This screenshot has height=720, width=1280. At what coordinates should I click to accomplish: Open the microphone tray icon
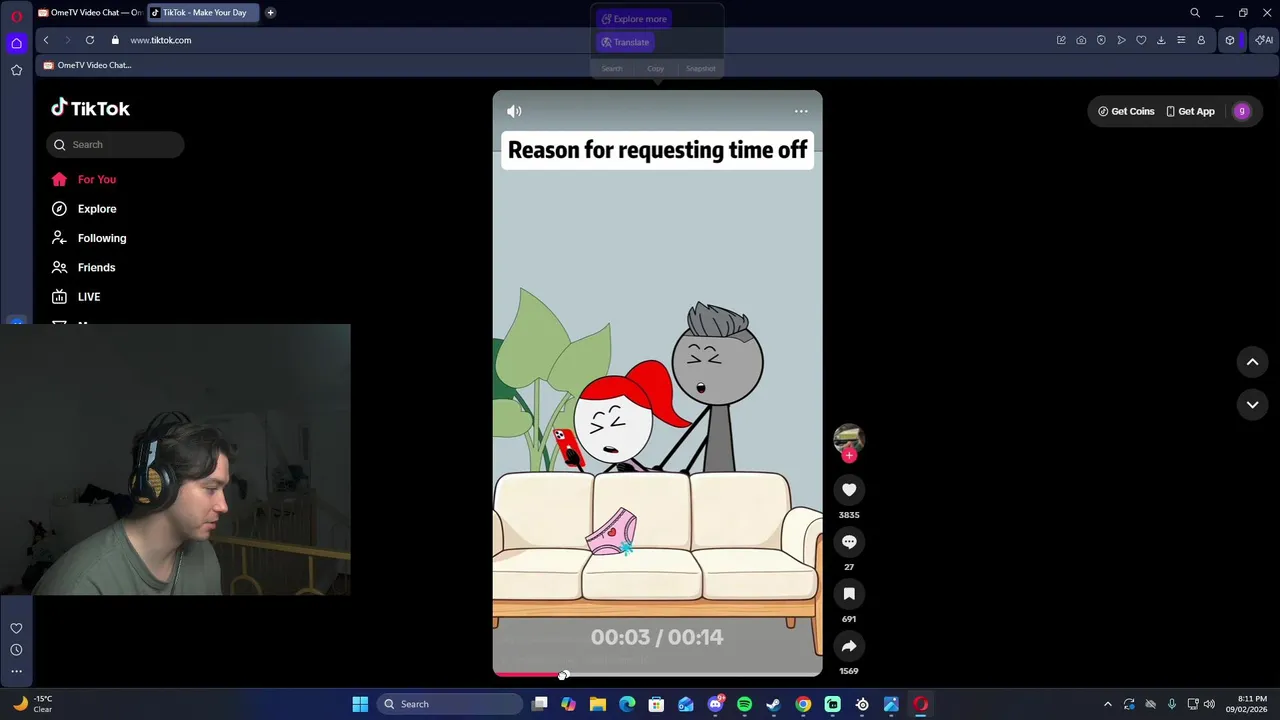click(1171, 704)
